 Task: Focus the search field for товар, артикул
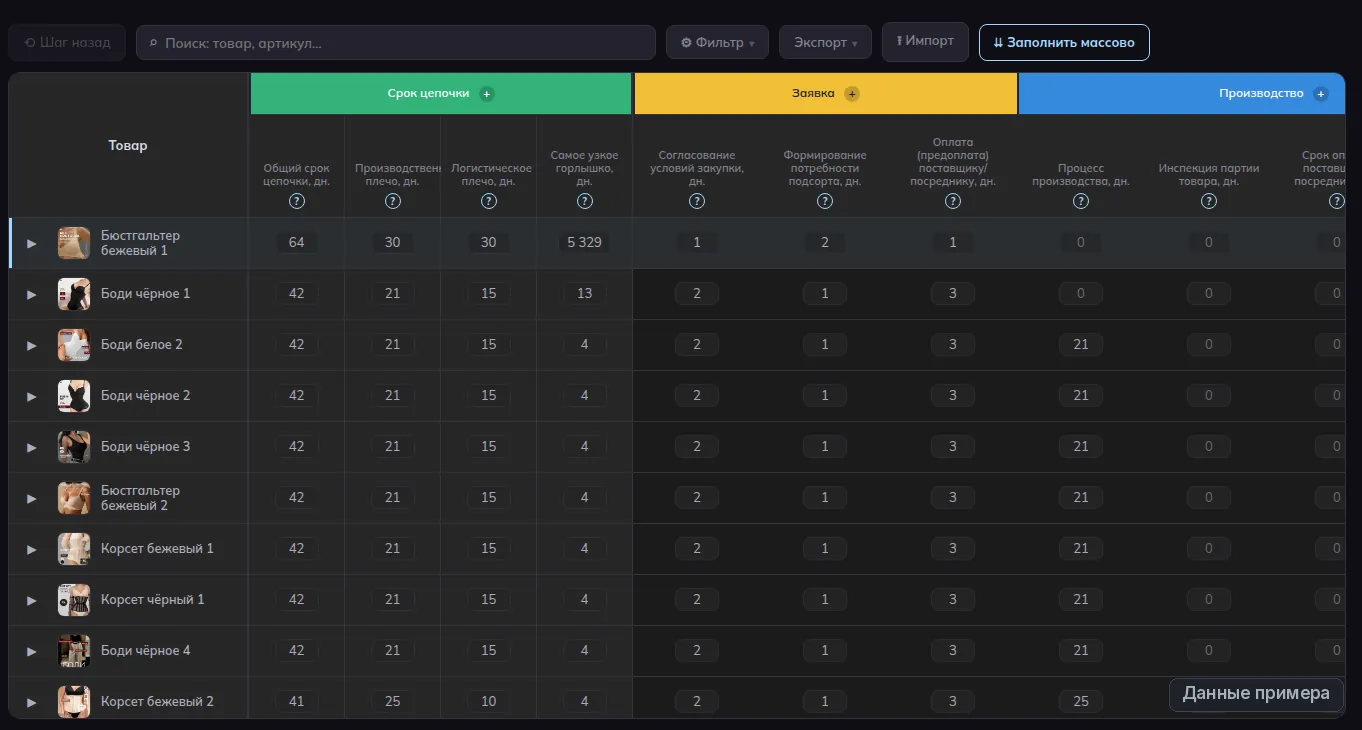pos(396,43)
